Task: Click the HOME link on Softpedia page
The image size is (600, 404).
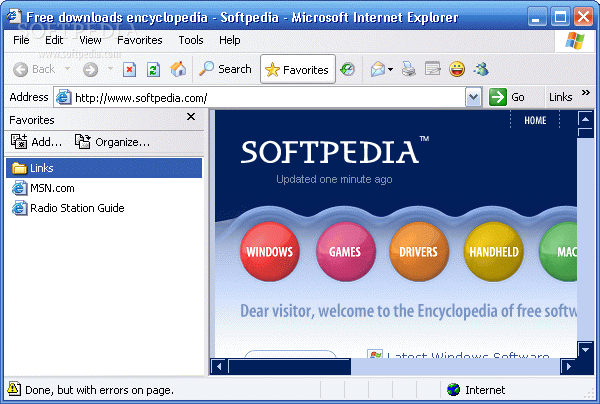Action: [x=535, y=121]
